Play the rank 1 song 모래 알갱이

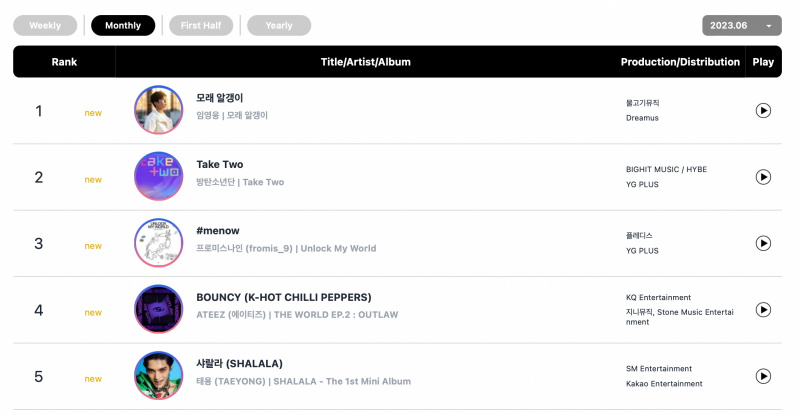click(x=763, y=110)
